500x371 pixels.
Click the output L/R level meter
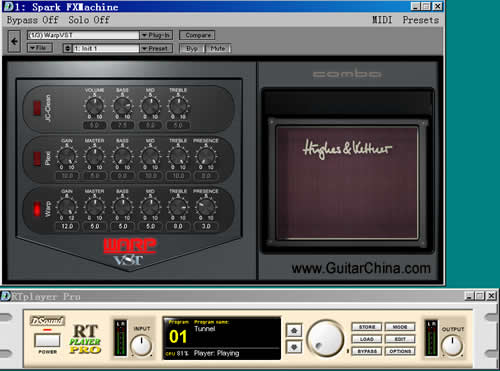(431, 338)
